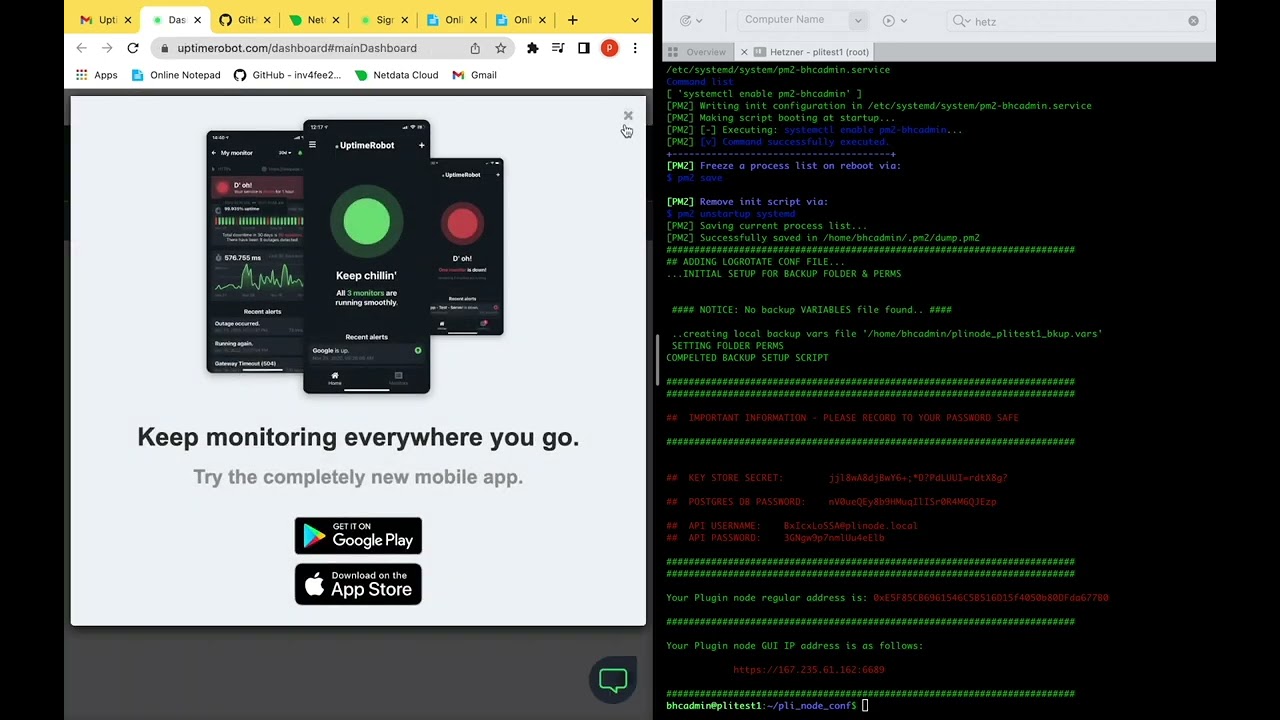Switch to the Overview tab
This screenshot has width=1280, height=720.
(697, 52)
